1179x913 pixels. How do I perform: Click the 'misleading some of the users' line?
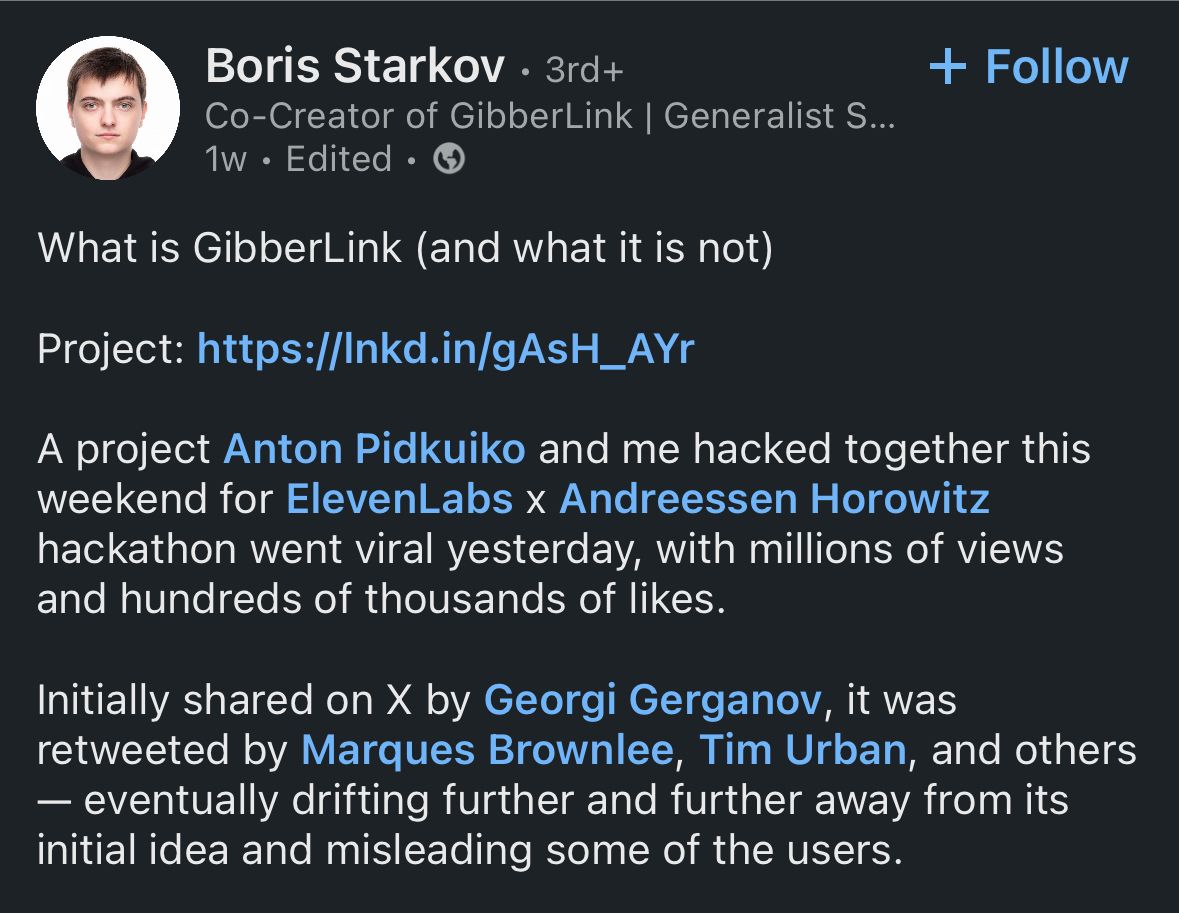click(x=469, y=850)
